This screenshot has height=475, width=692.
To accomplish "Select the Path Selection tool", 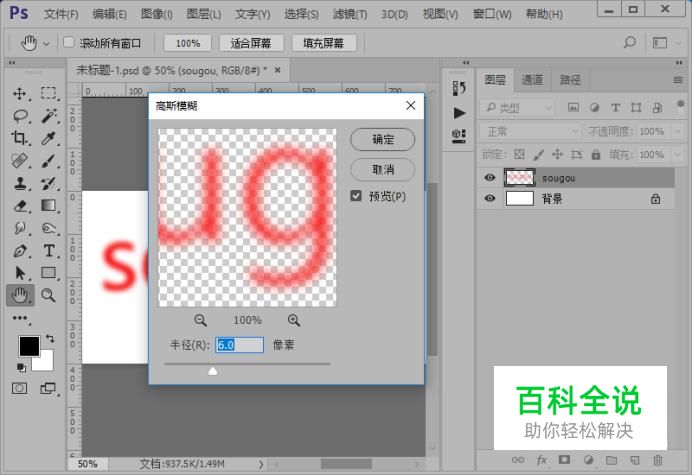I will tap(20, 273).
